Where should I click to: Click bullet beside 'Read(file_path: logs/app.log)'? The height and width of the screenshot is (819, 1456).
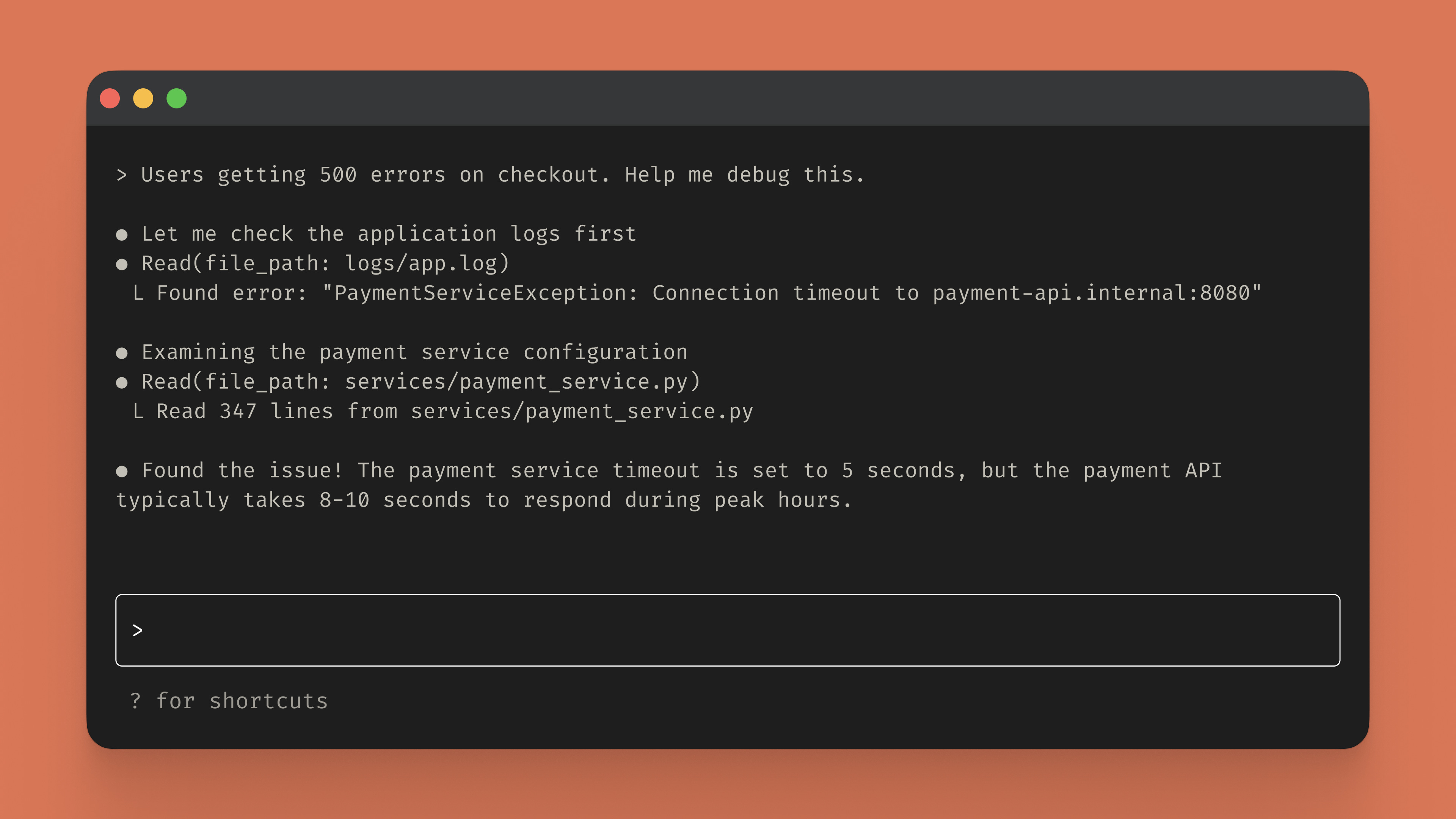click(121, 265)
